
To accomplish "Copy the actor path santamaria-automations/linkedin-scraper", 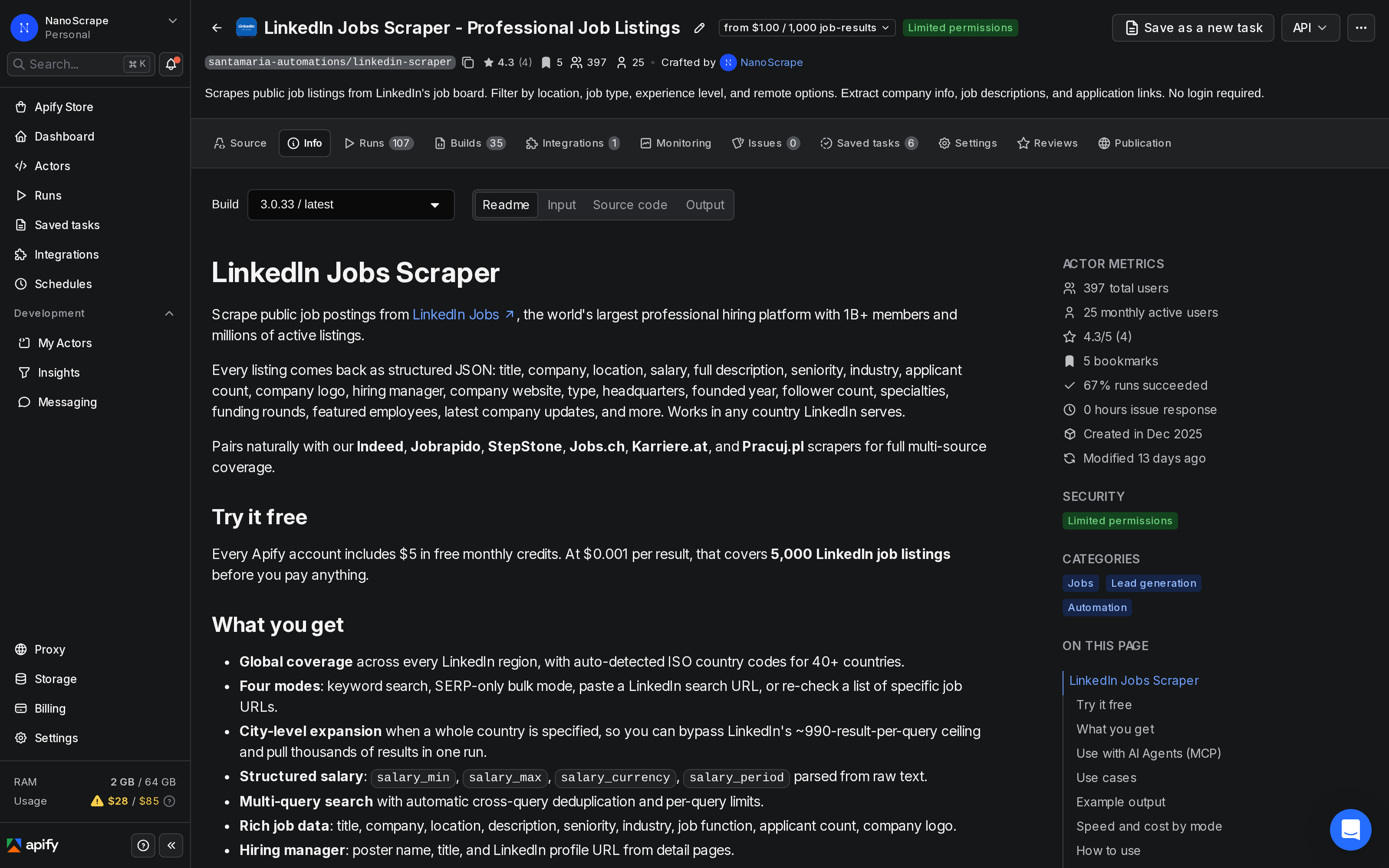I will (468, 62).
